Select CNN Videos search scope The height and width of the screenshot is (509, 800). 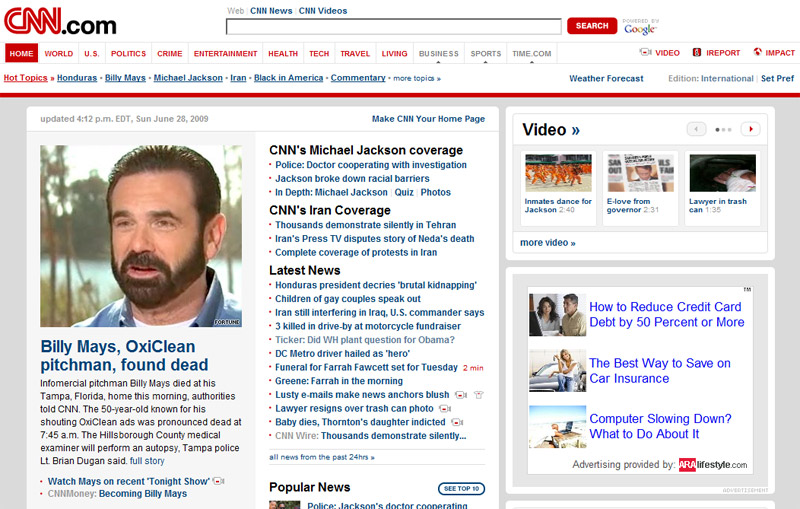click(323, 11)
